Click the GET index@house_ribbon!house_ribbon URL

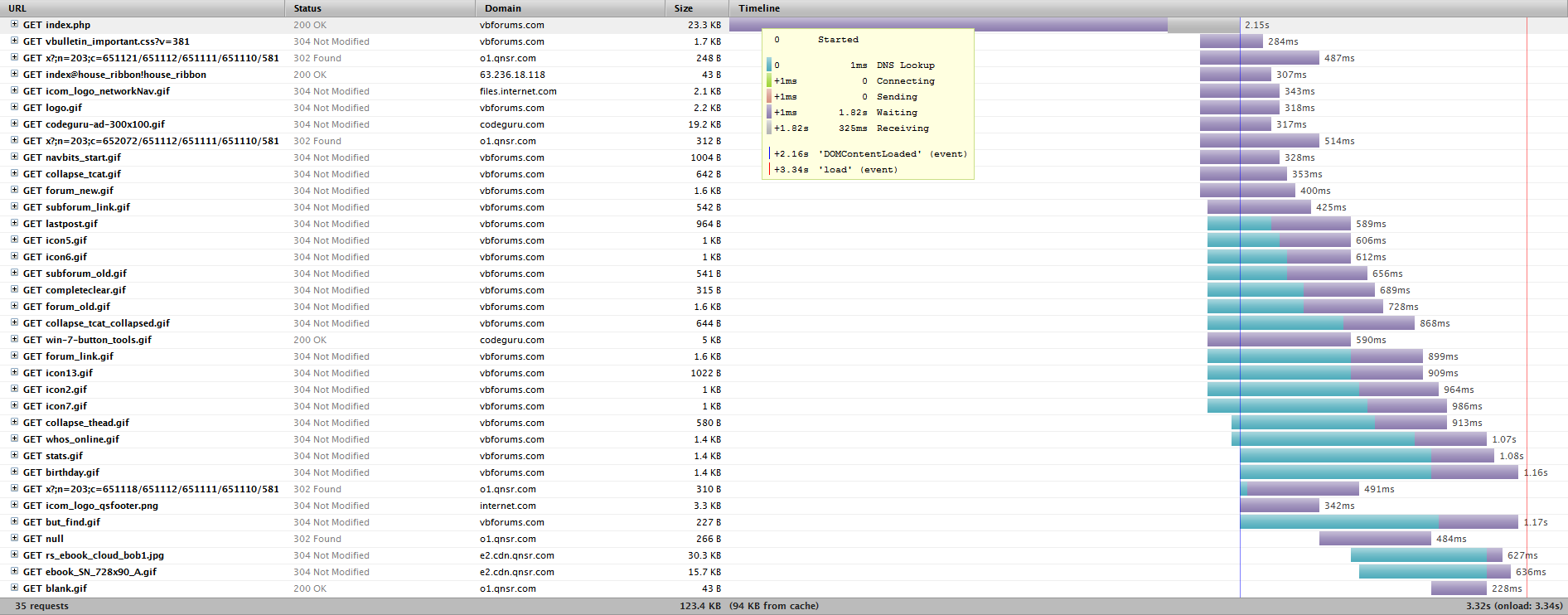(x=114, y=75)
